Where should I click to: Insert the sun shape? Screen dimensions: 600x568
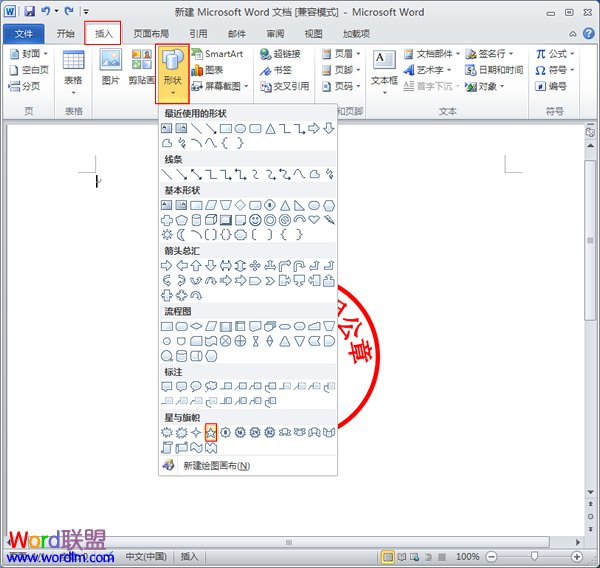pos(167,234)
